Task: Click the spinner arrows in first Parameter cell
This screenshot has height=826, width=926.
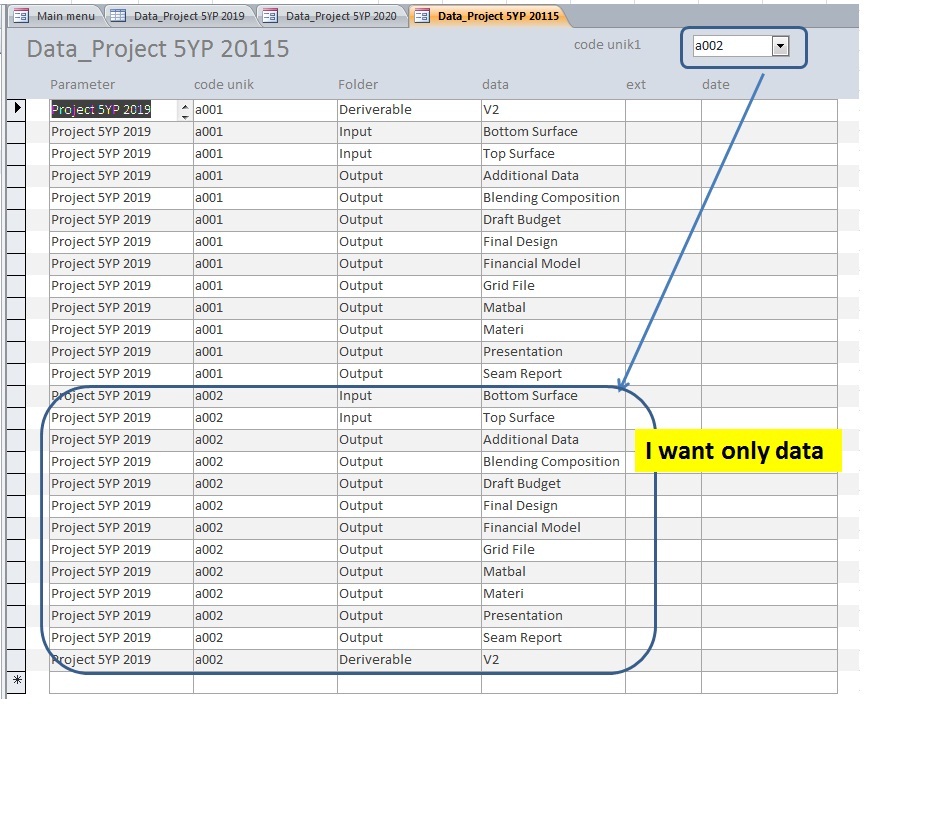Action: click(x=184, y=110)
